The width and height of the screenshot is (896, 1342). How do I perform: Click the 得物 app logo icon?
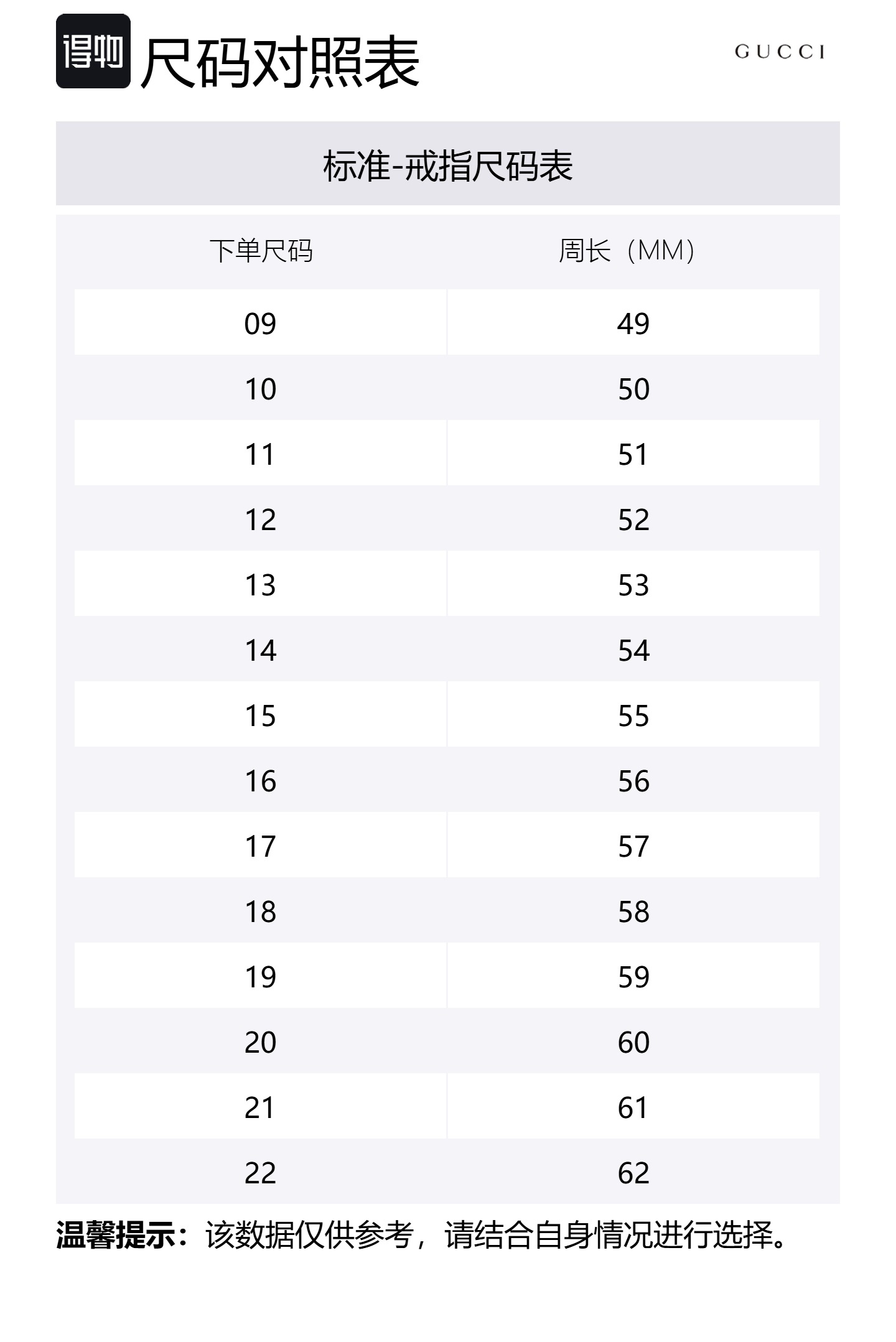click(x=93, y=52)
